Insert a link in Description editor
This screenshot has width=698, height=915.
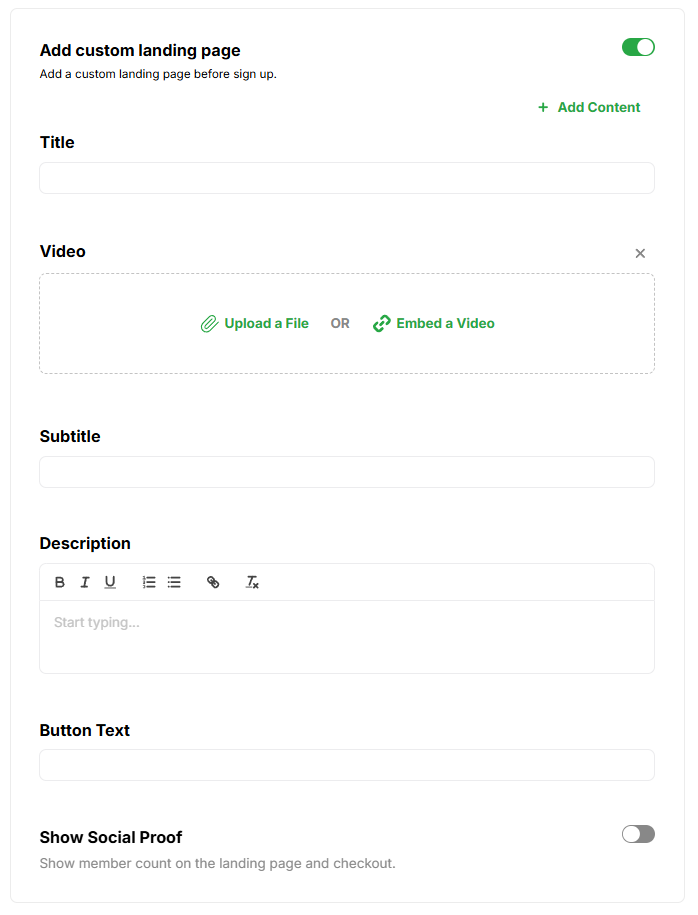[213, 582]
